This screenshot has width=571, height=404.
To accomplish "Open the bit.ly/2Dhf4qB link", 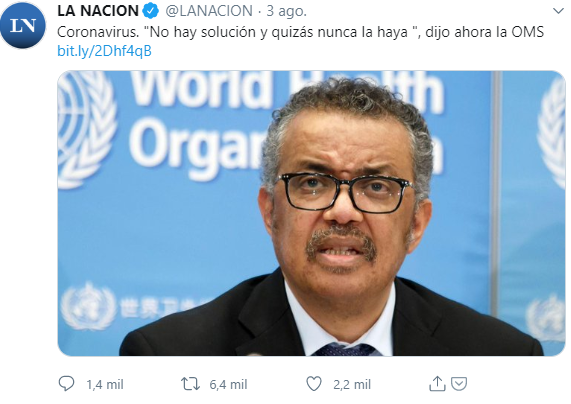I will coord(104,51).
